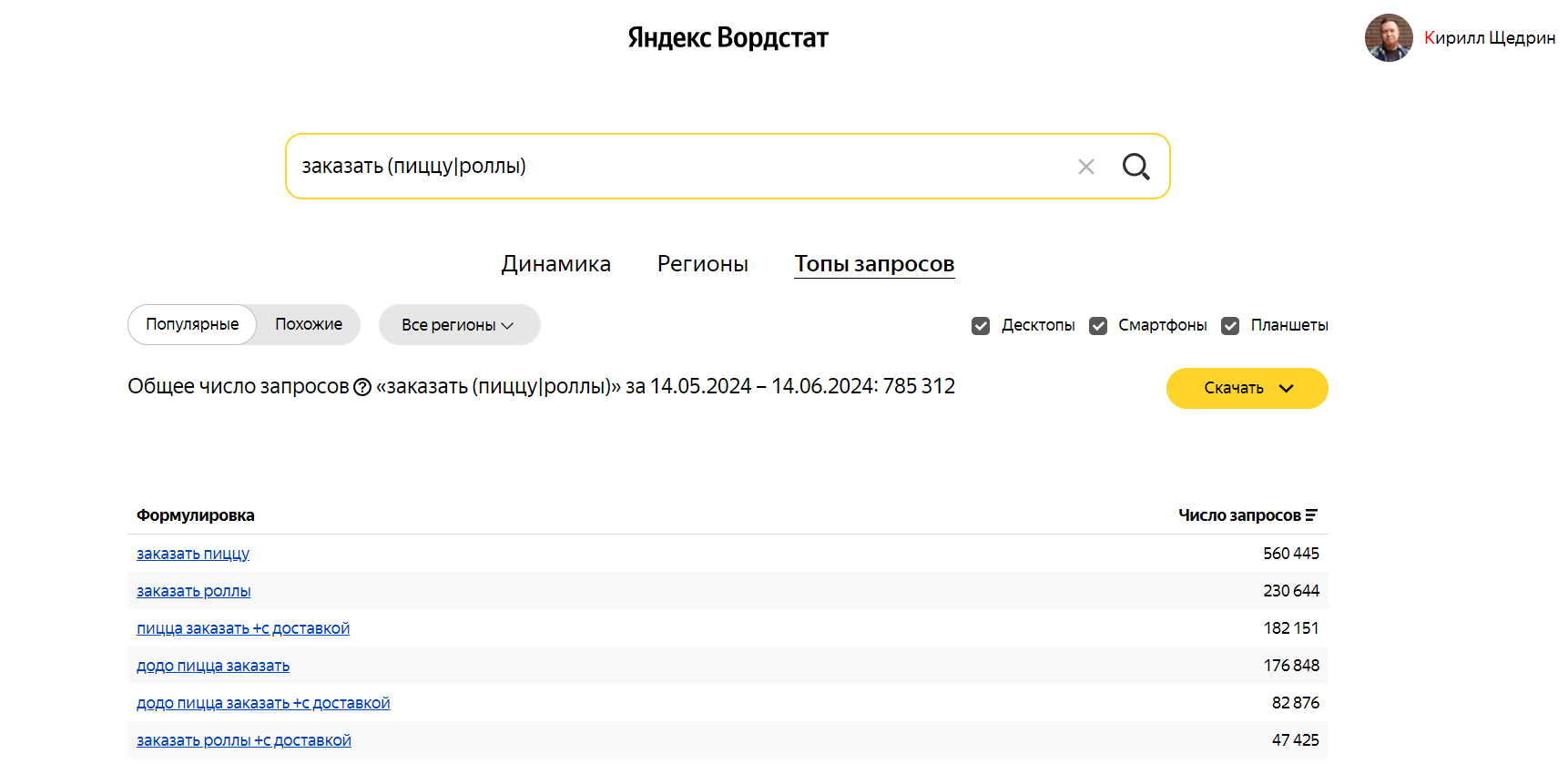The height and width of the screenshot is (764, 1568).
Task: Go to Яндекс Вордстат logo home
Action: pyautogui.click(x=728, y=37)
